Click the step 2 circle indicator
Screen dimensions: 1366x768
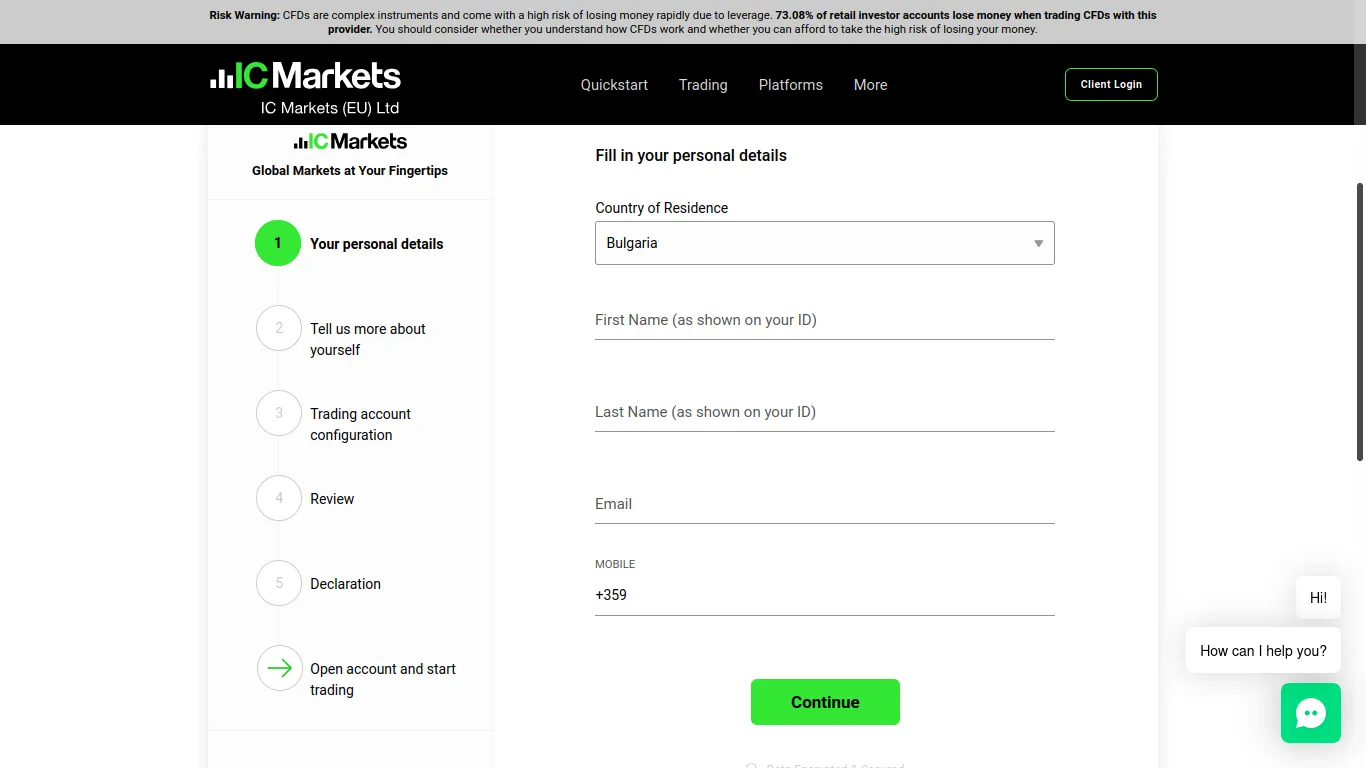point(279,328)
